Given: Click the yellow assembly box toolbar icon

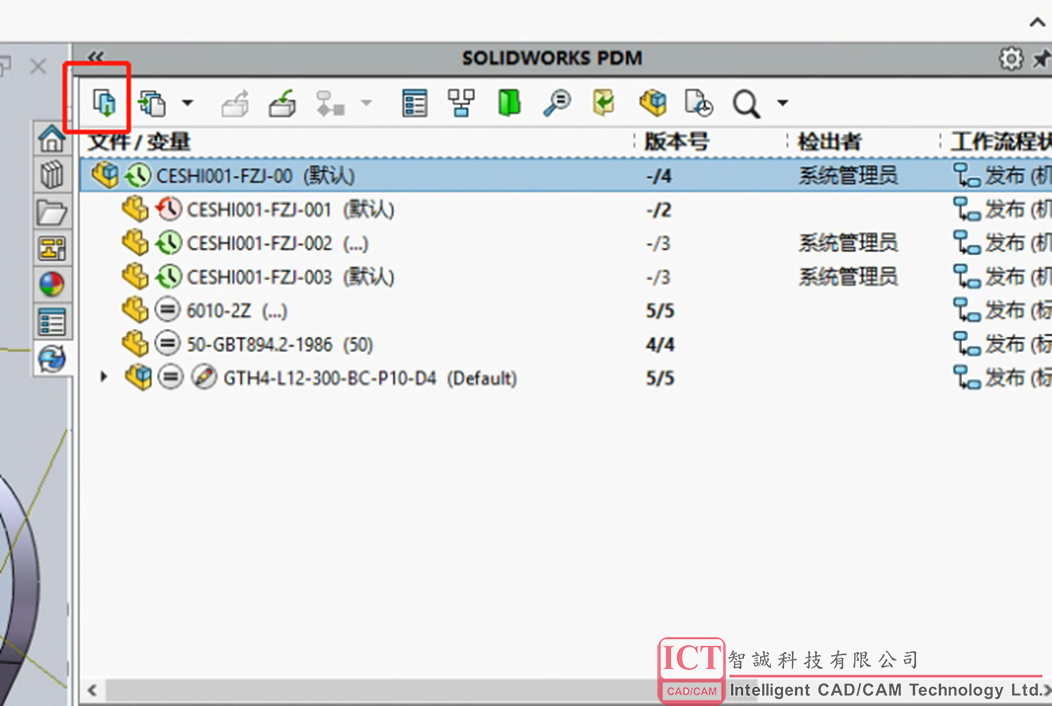Looking at the screenshot, I should tap(652, 103).
